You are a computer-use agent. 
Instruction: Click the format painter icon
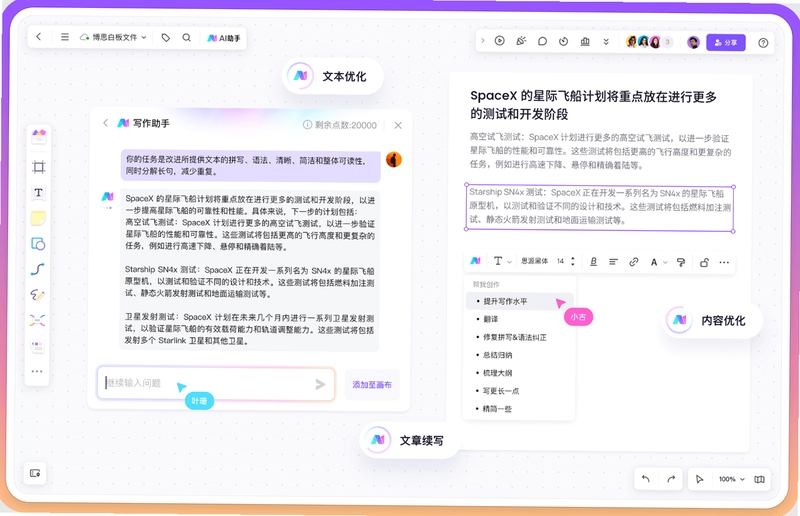pyautogui.click(x=681, y=262)
